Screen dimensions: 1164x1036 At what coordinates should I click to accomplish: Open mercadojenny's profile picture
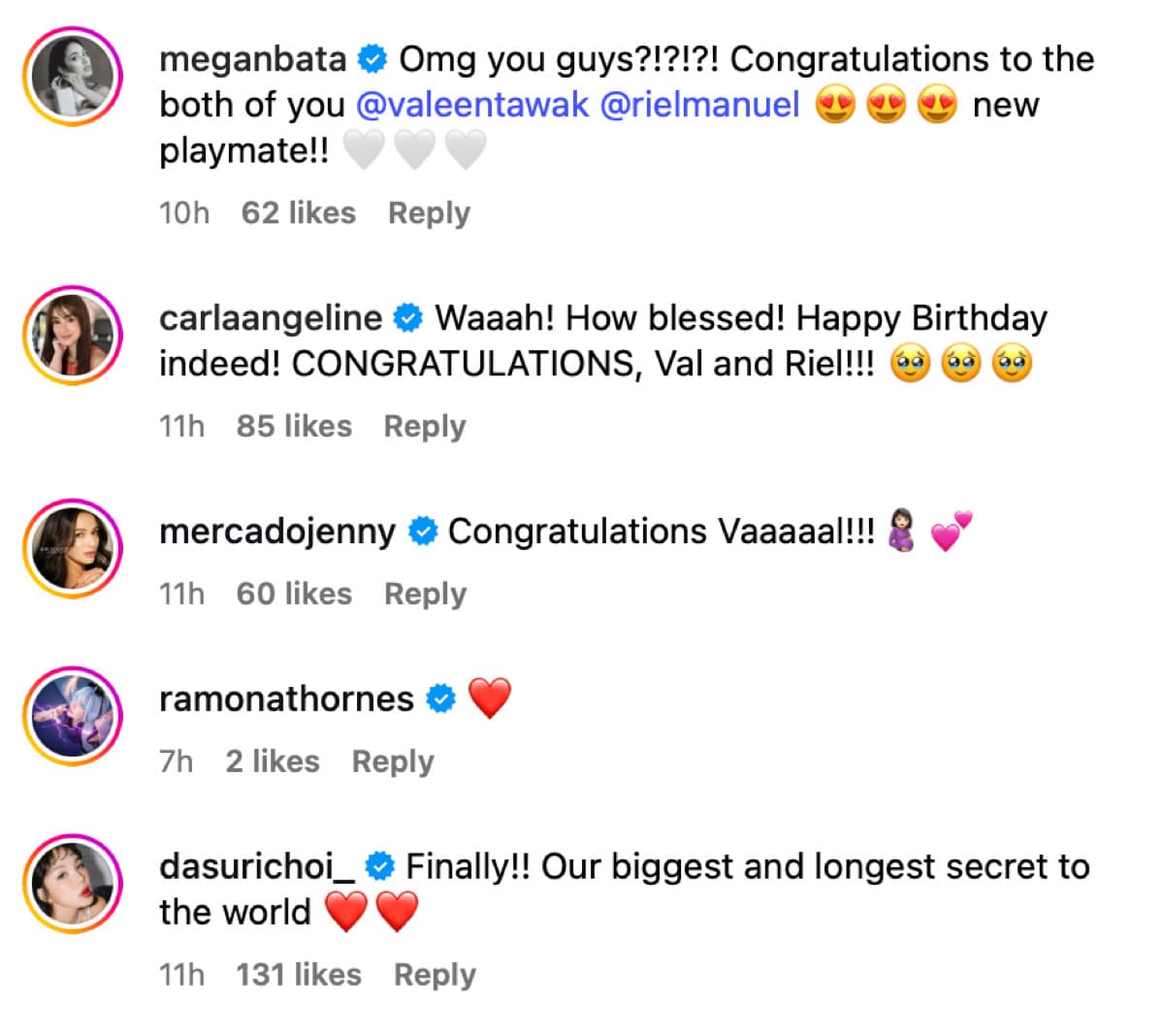[73, 548]
